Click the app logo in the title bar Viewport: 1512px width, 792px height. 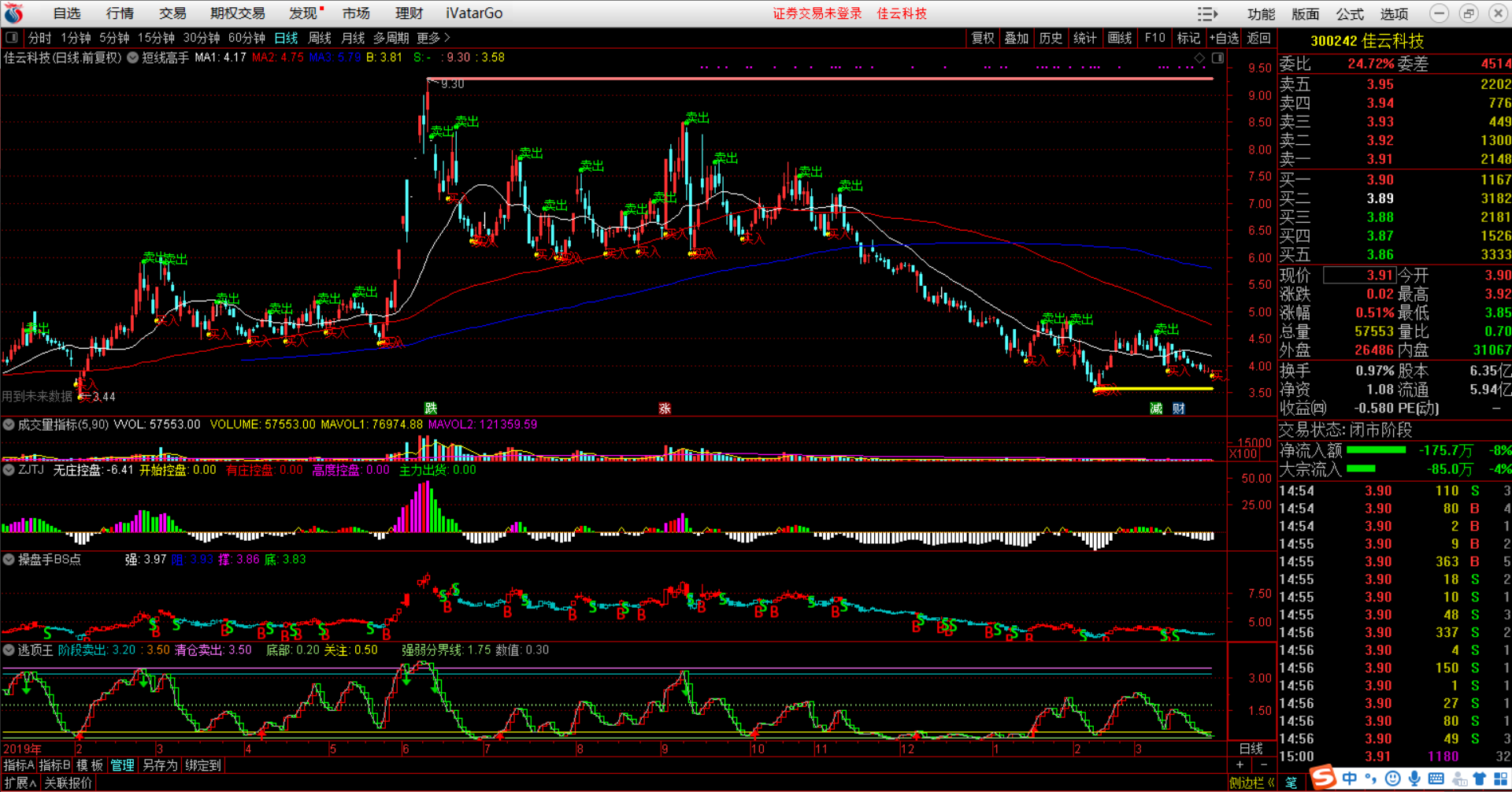click(x=13, y=13)
